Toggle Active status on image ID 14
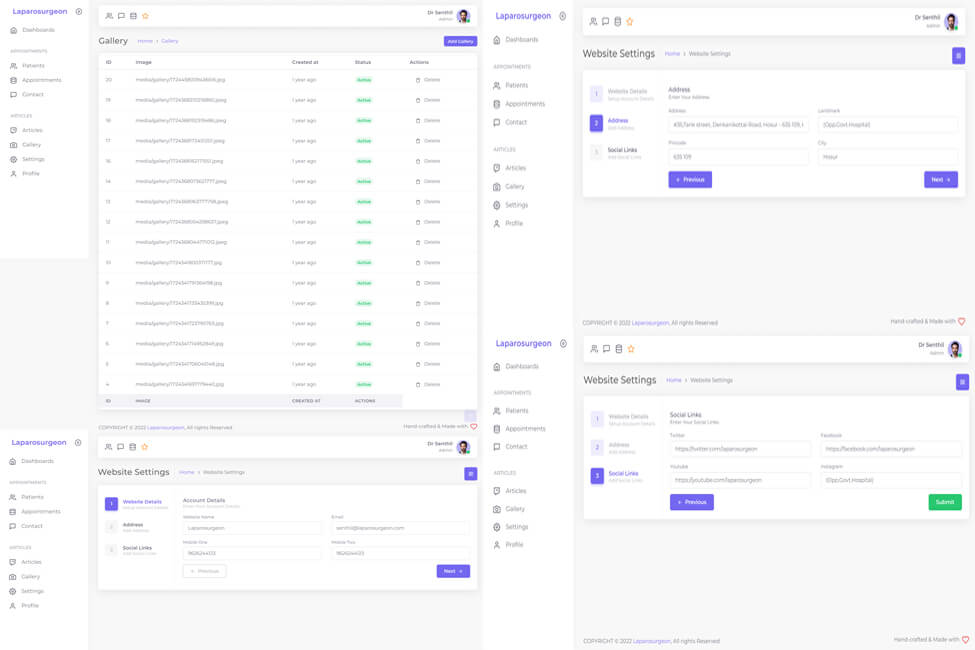Image resolution: width=975 pixels, height=650 pixels. [x=362, y=181]
